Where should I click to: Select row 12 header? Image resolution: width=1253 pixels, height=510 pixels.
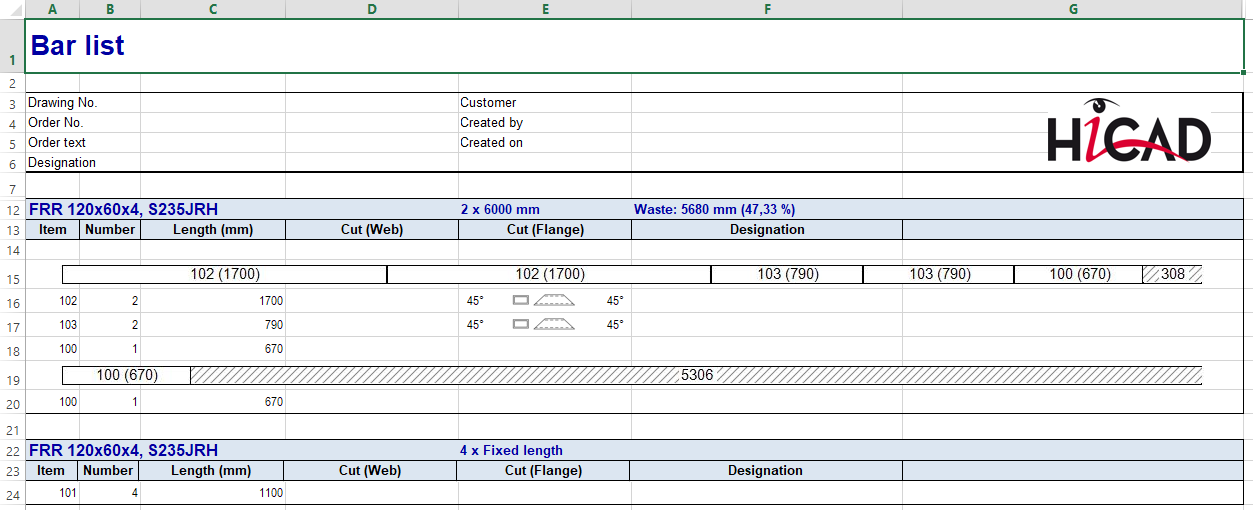click(x=12, y=210)
